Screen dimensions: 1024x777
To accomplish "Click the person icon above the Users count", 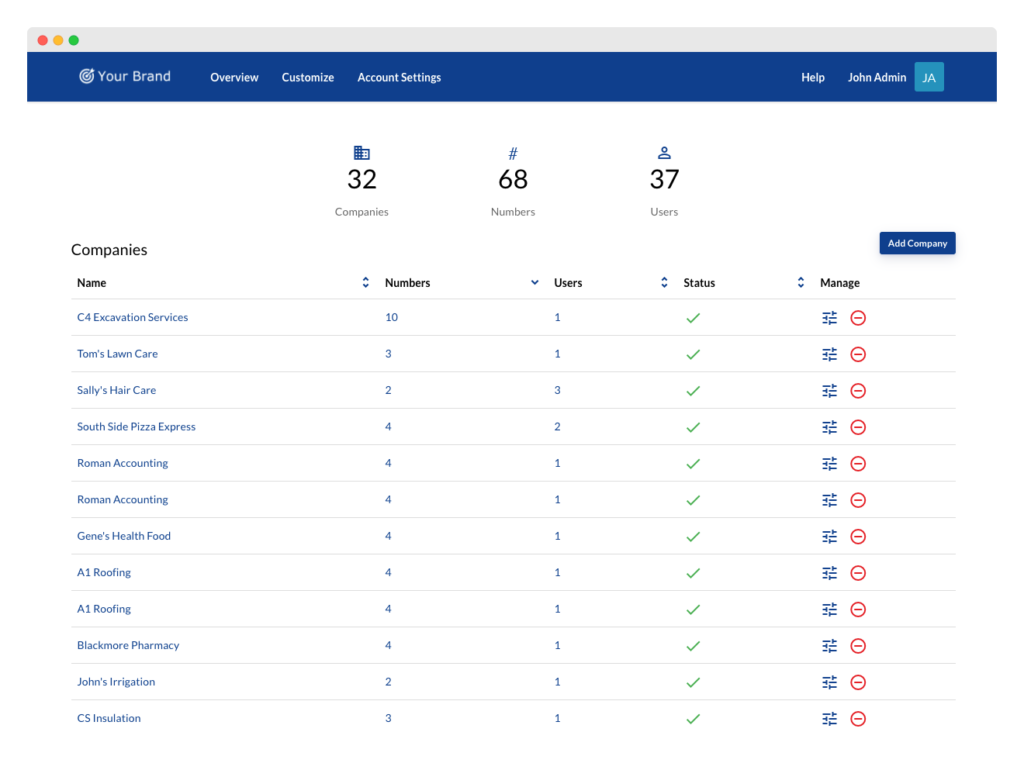I will tap(663, 152).
